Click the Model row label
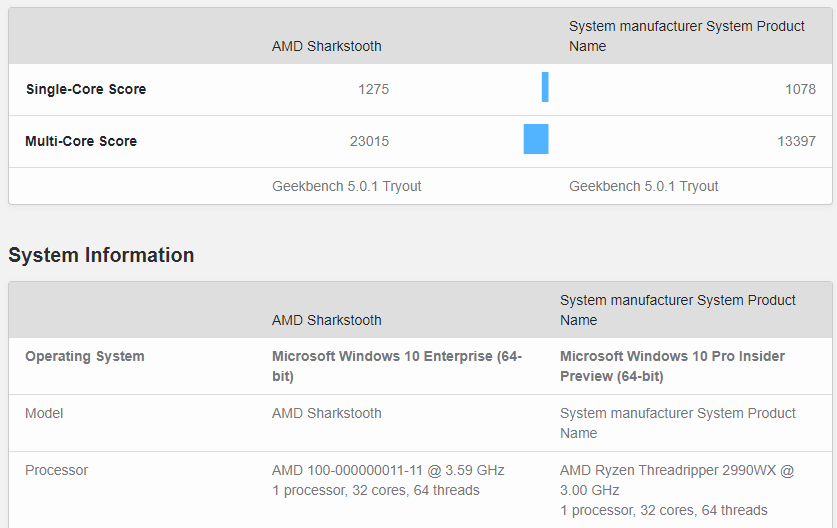837x528 pixels. (x=44, y=414)
